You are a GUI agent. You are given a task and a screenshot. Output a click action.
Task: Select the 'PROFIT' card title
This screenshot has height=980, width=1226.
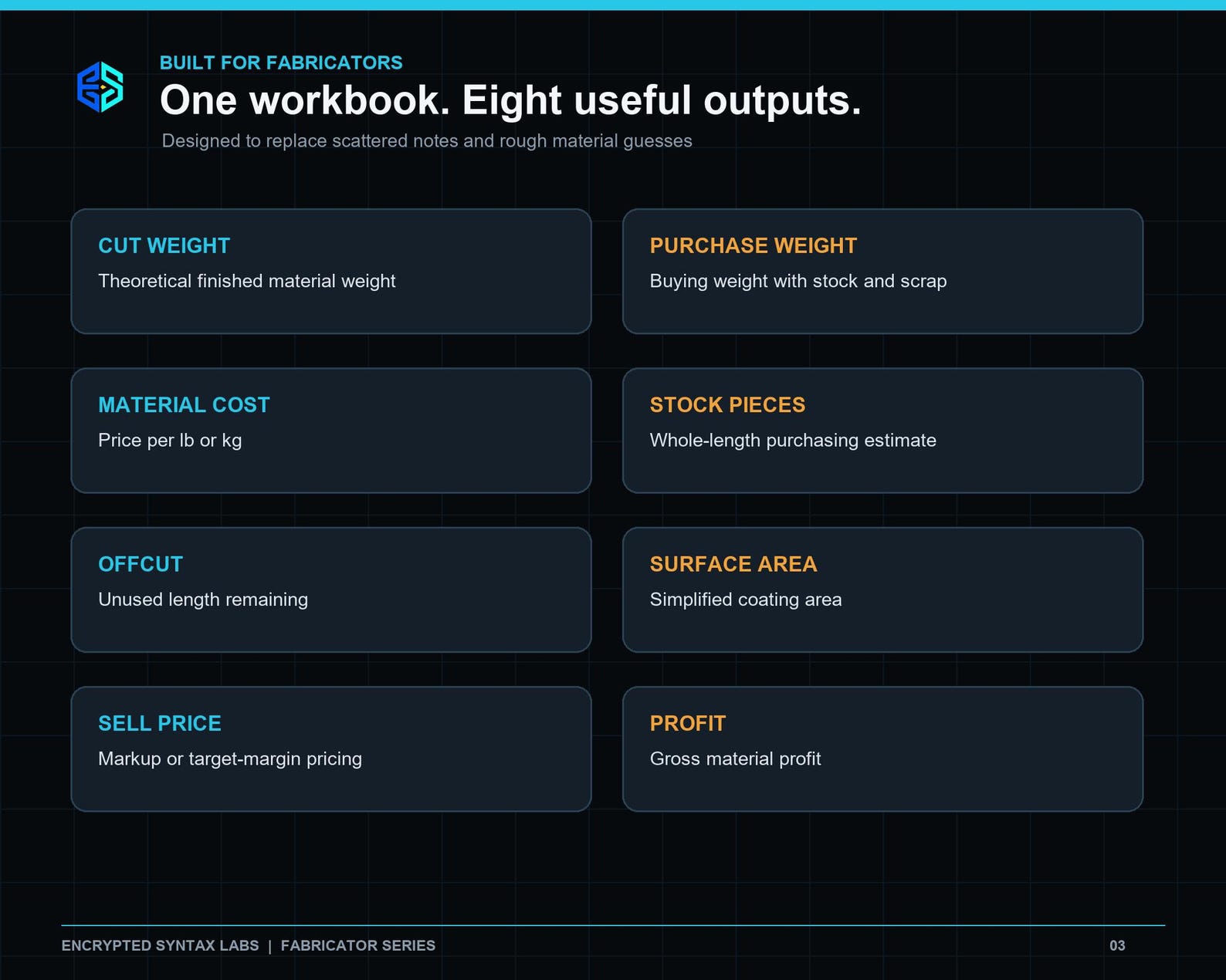pyautogui.click(x=688, y=724)
